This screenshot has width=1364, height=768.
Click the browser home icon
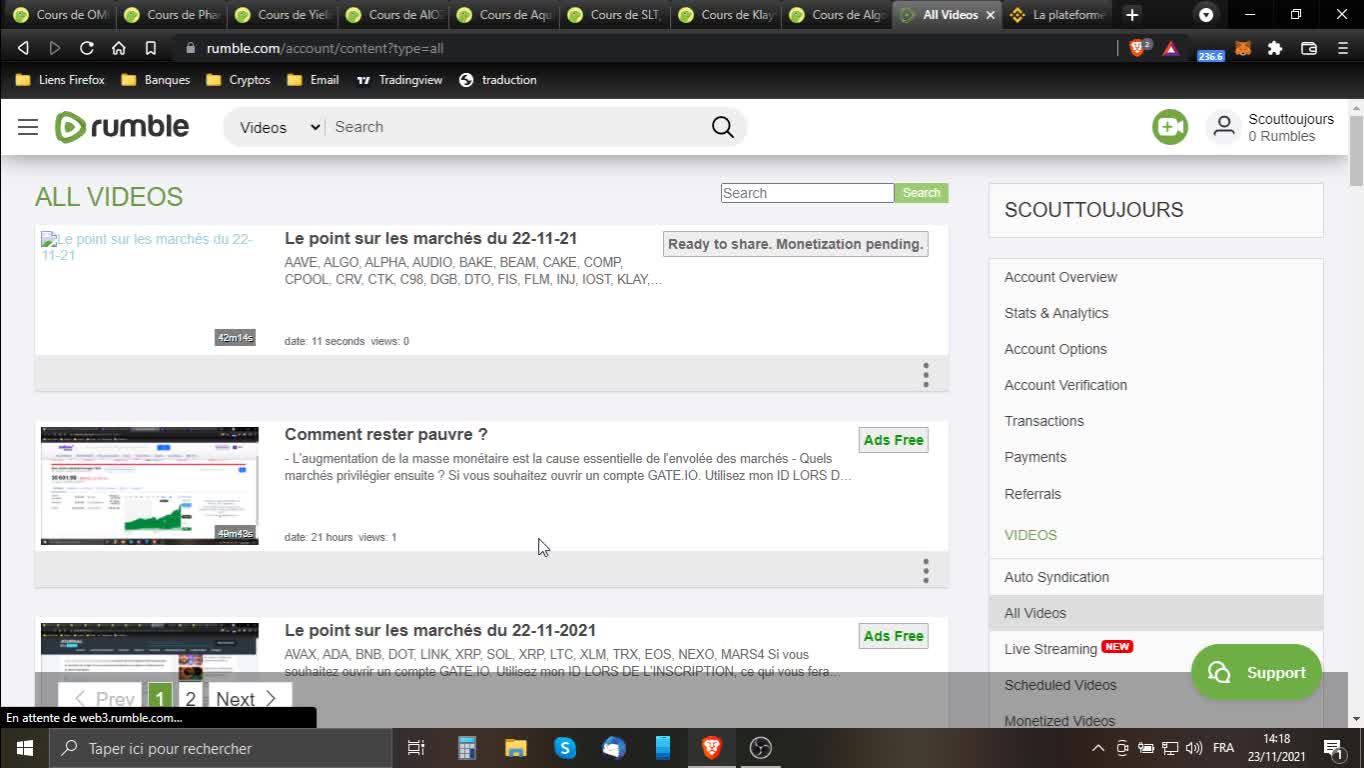click(118, 48)
